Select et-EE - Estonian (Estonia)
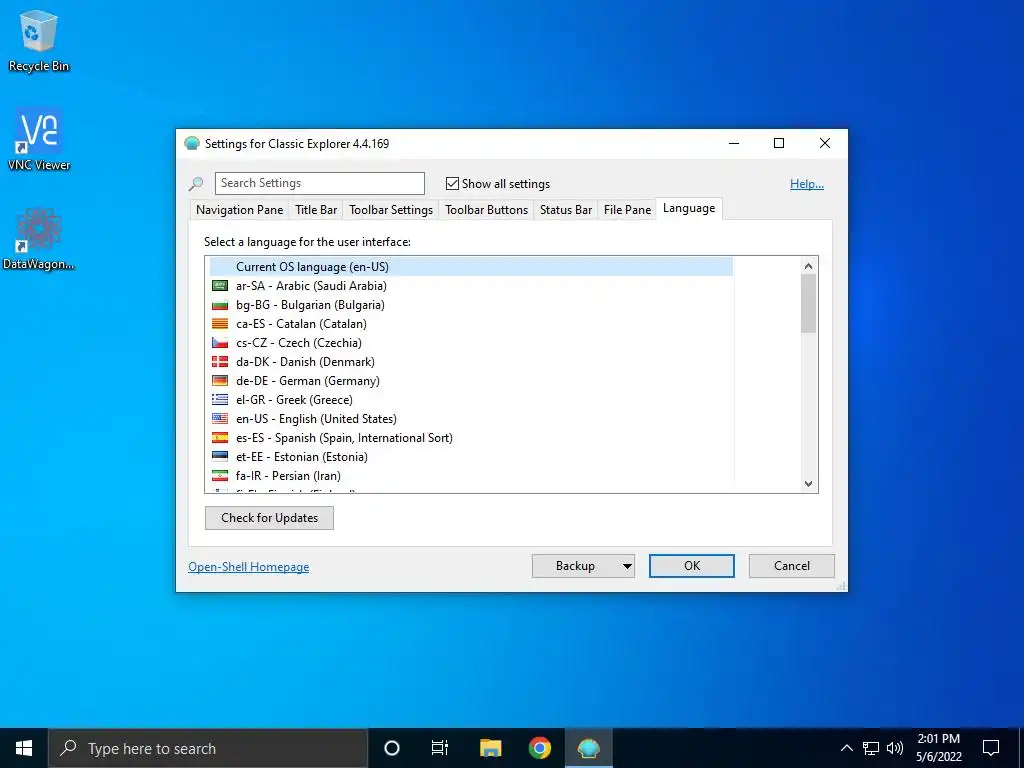The image size is (1024, 768). click(x=471, y=456)
